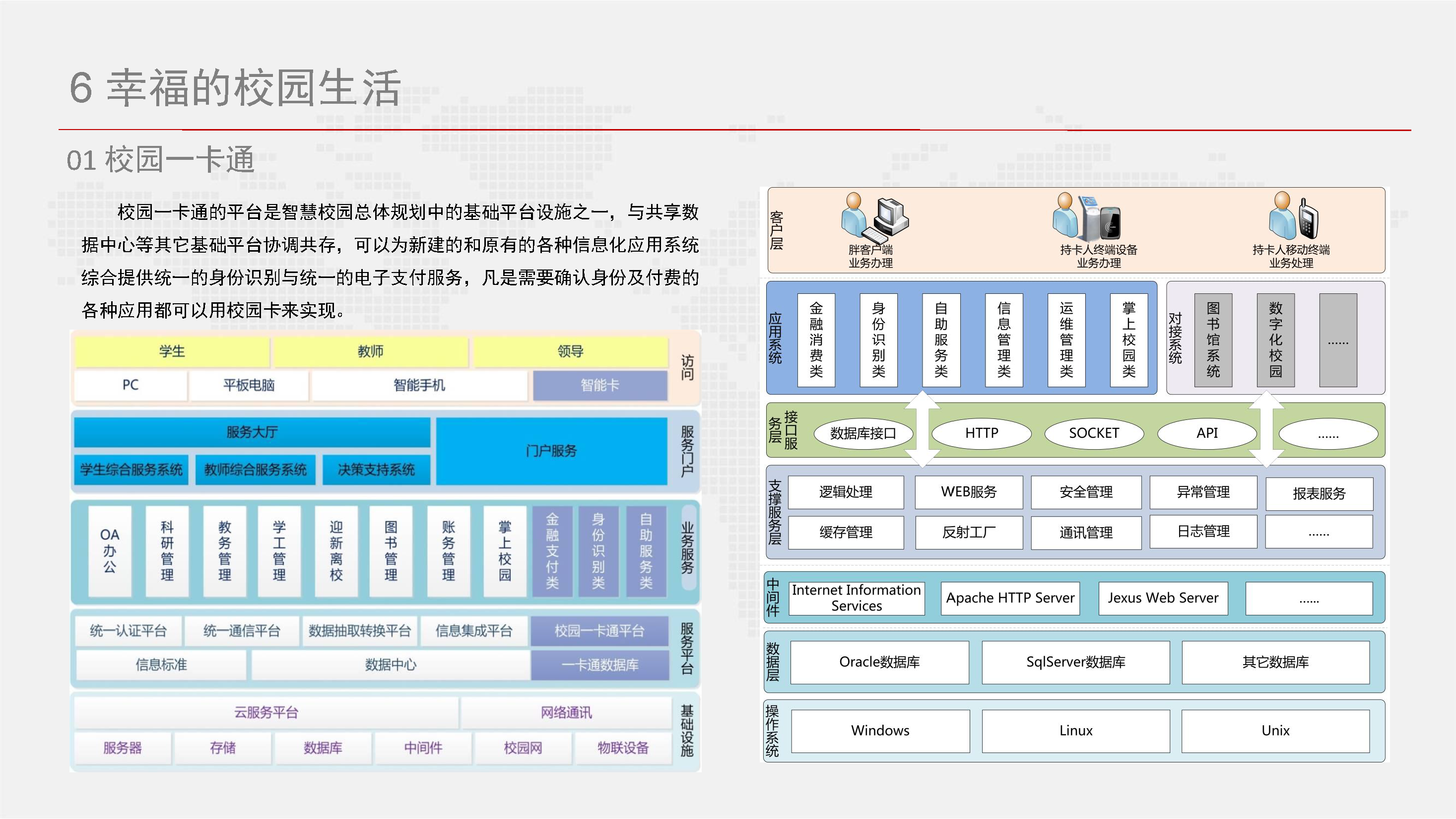
Task: Toggle the 物联设备 infrastructure item
Action: click(x=623, y=748)
